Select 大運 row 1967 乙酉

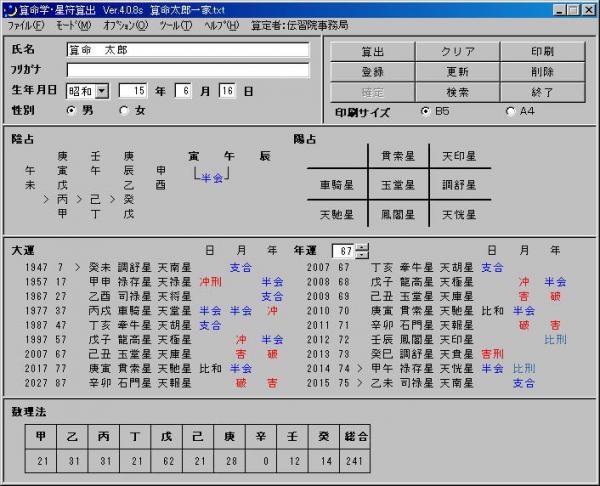click(x=155, y=296)
